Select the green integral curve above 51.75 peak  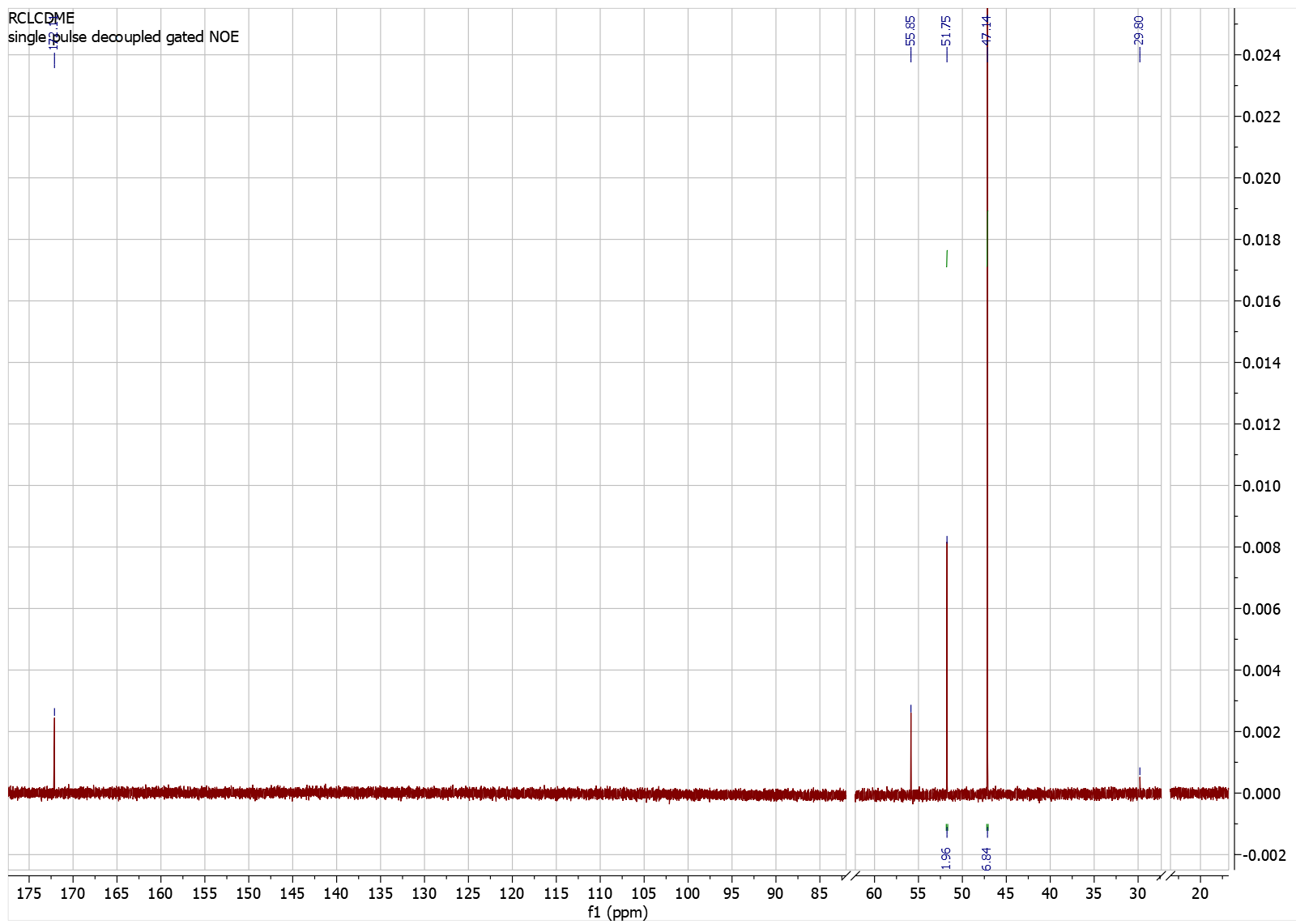tap(947, 258)
